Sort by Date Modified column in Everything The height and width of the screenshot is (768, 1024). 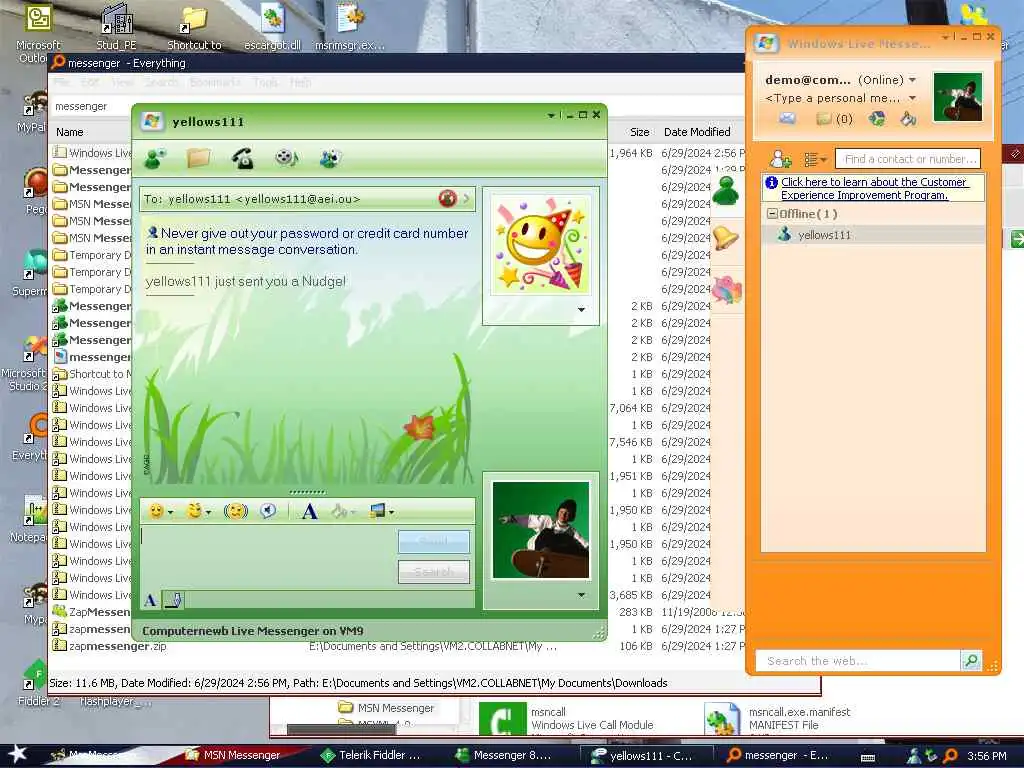pyautogui.click(x=697, y=132)
